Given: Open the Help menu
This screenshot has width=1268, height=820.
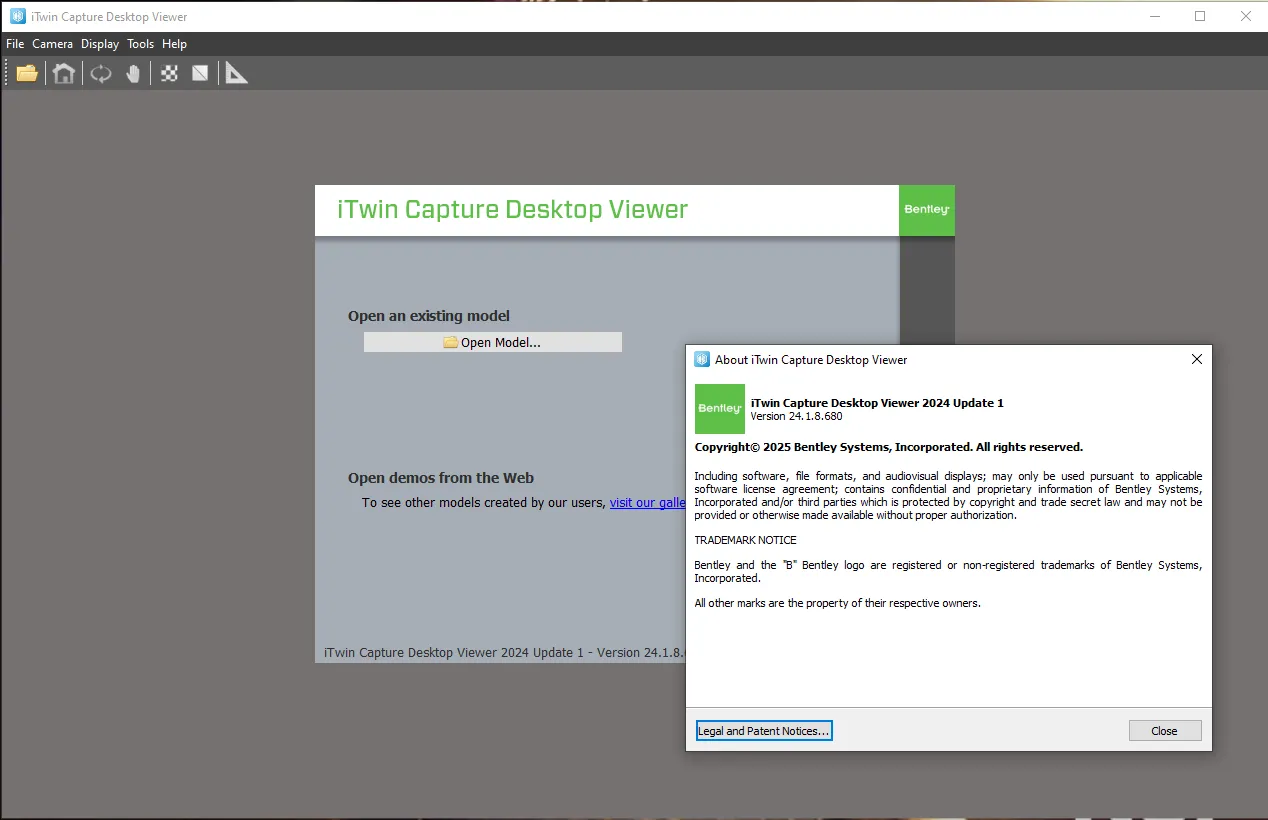Looking at the screenshot, I should pyautogui.click(x=175, y=44).
